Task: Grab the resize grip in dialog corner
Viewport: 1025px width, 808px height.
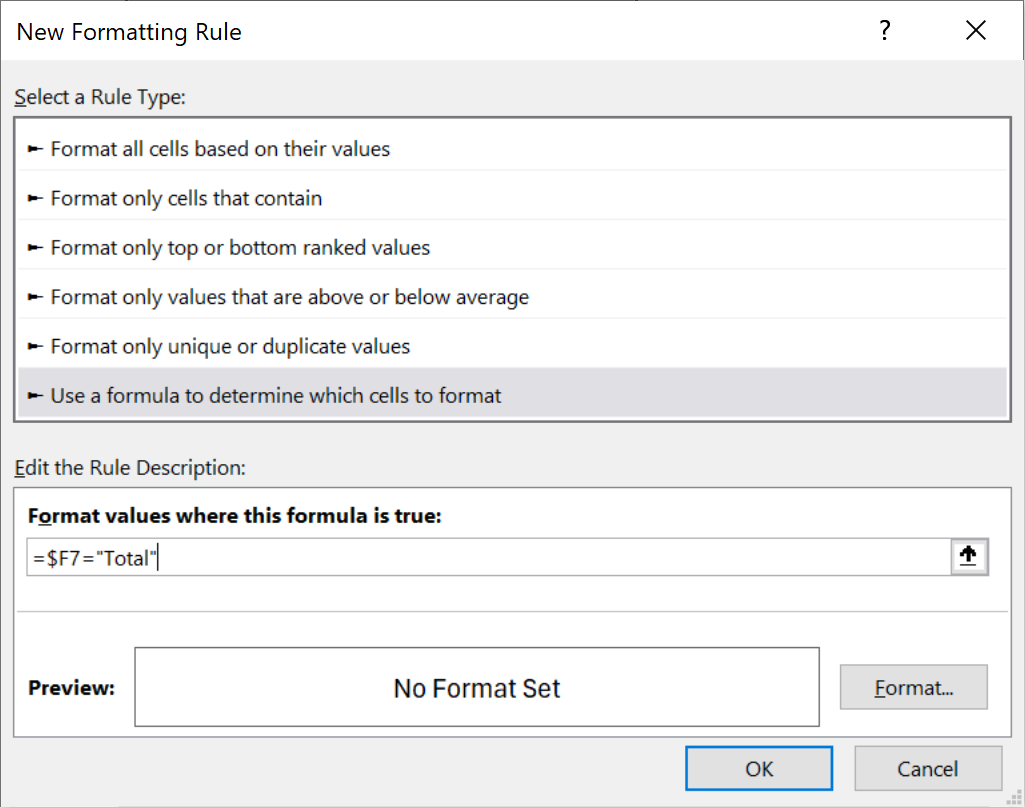Action: click(x=1015, y=798)
